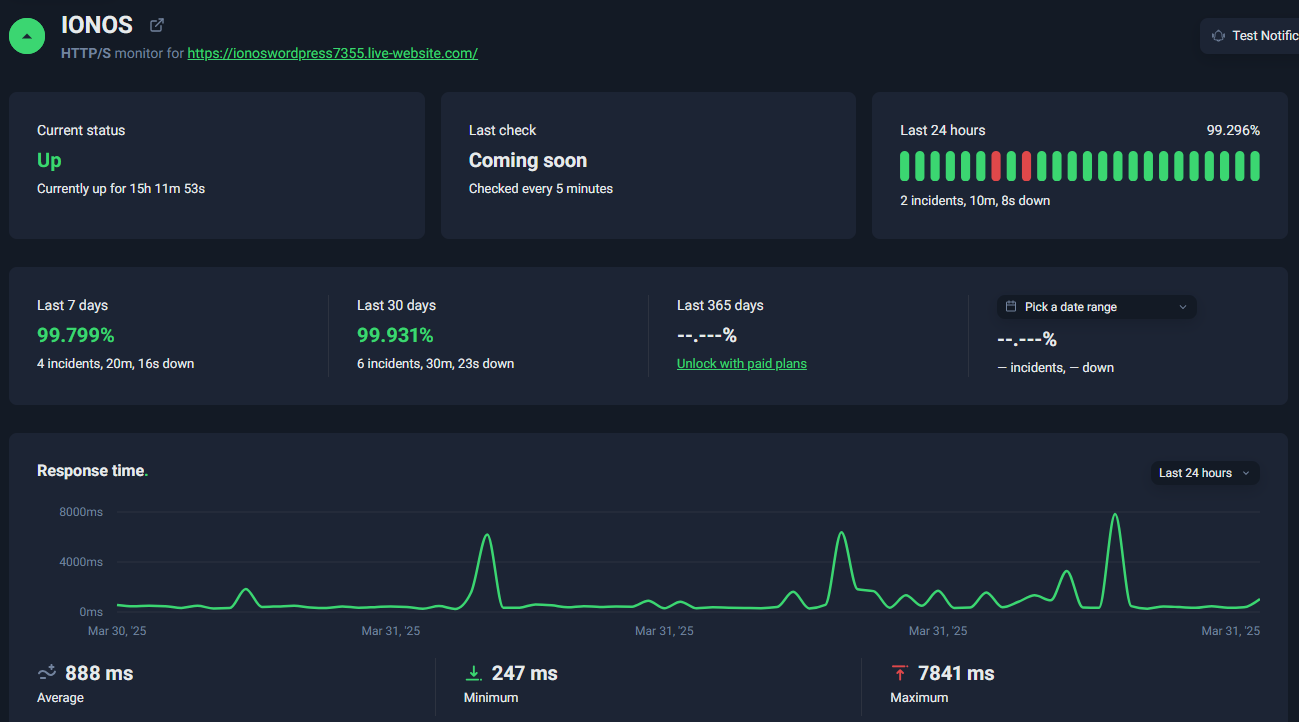The width and height of the screenshot is (1299, 722).
Task: Click the Coming soon last check text
Action: pyautogui.click(x=528, y=160)
